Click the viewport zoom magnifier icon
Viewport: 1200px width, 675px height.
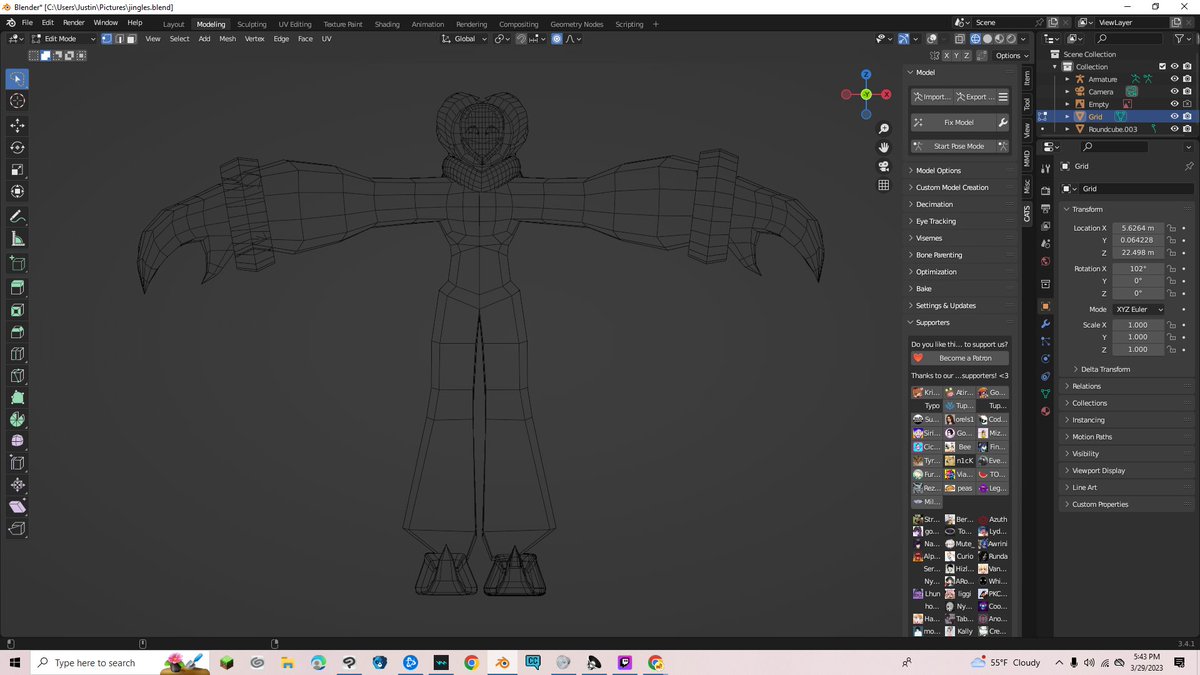[884, 129]
